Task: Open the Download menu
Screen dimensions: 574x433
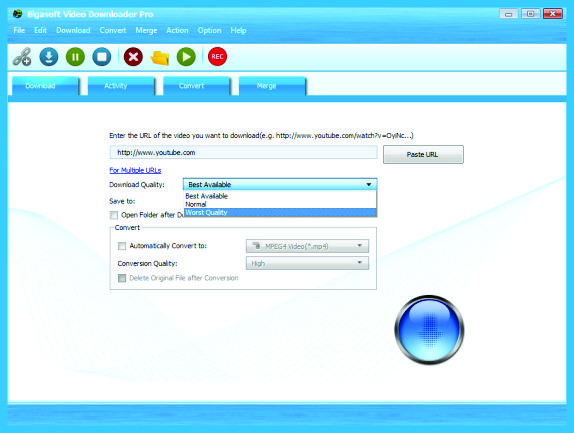Action: [73, 30]
